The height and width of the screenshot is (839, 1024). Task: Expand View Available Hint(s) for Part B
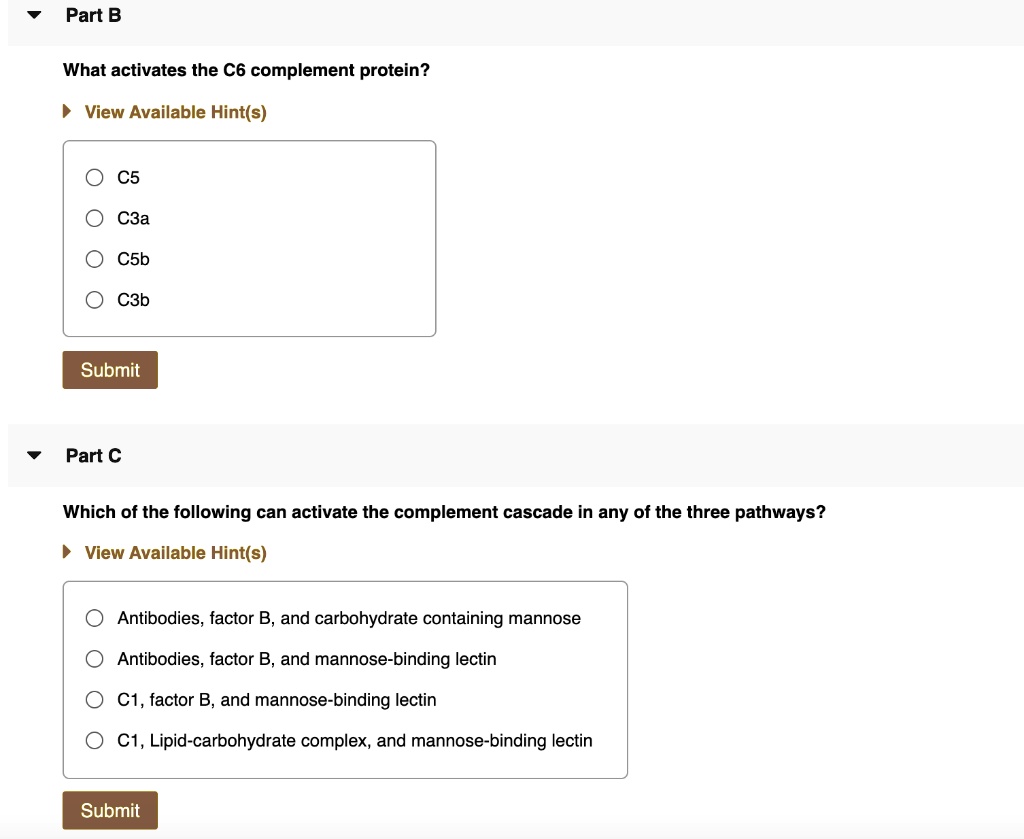click(x=67, y=112)
